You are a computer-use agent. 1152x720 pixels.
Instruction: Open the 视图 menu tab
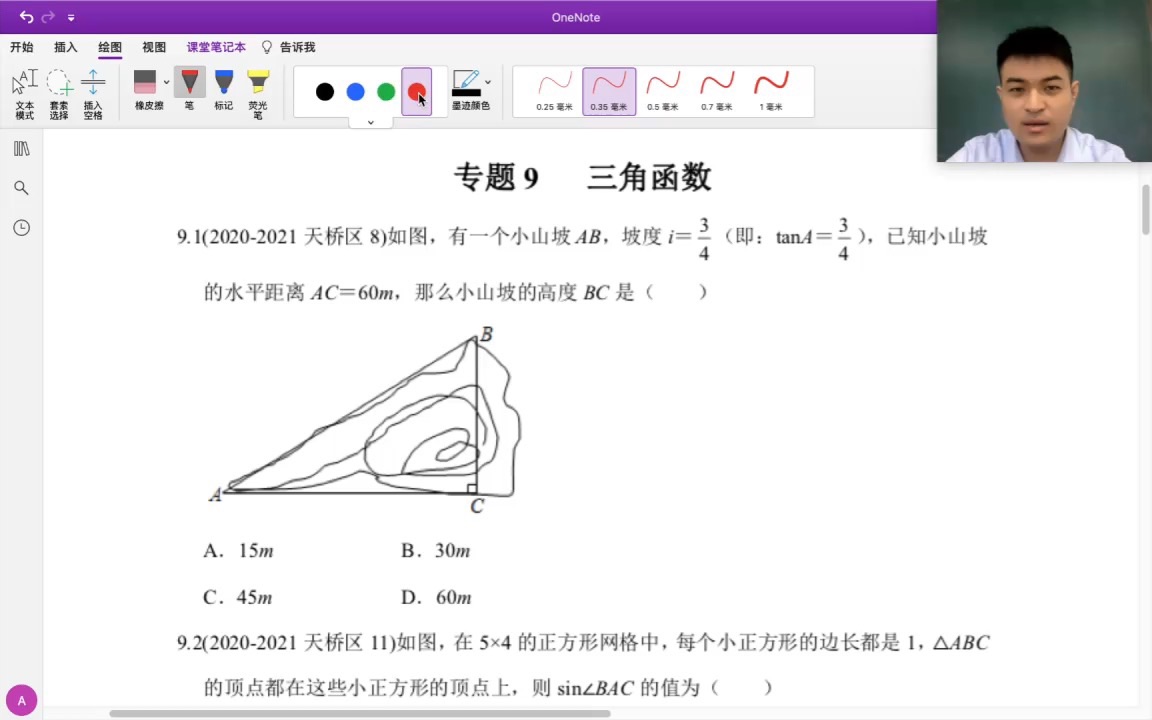click(153, 47)
